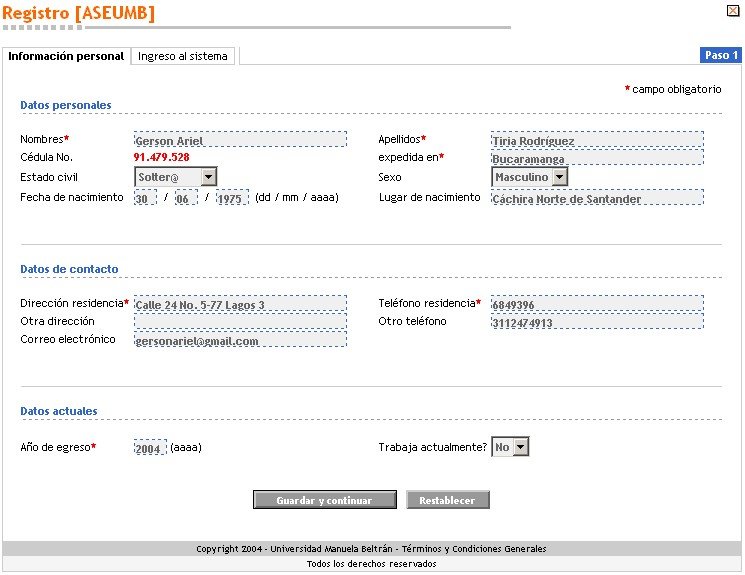
Task: Focus the empty Otra dirección field
Action: (240, 322)
